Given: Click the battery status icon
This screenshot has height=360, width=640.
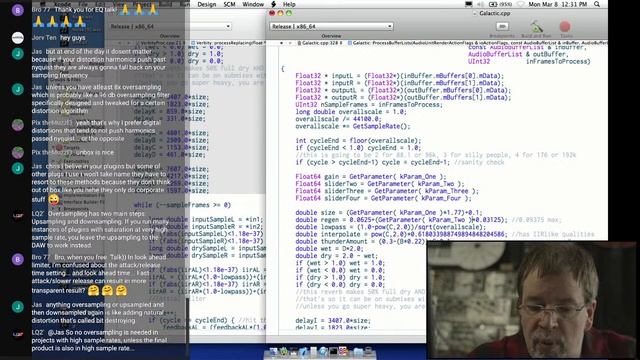Looking at the screenshot, I should [500, 4].
